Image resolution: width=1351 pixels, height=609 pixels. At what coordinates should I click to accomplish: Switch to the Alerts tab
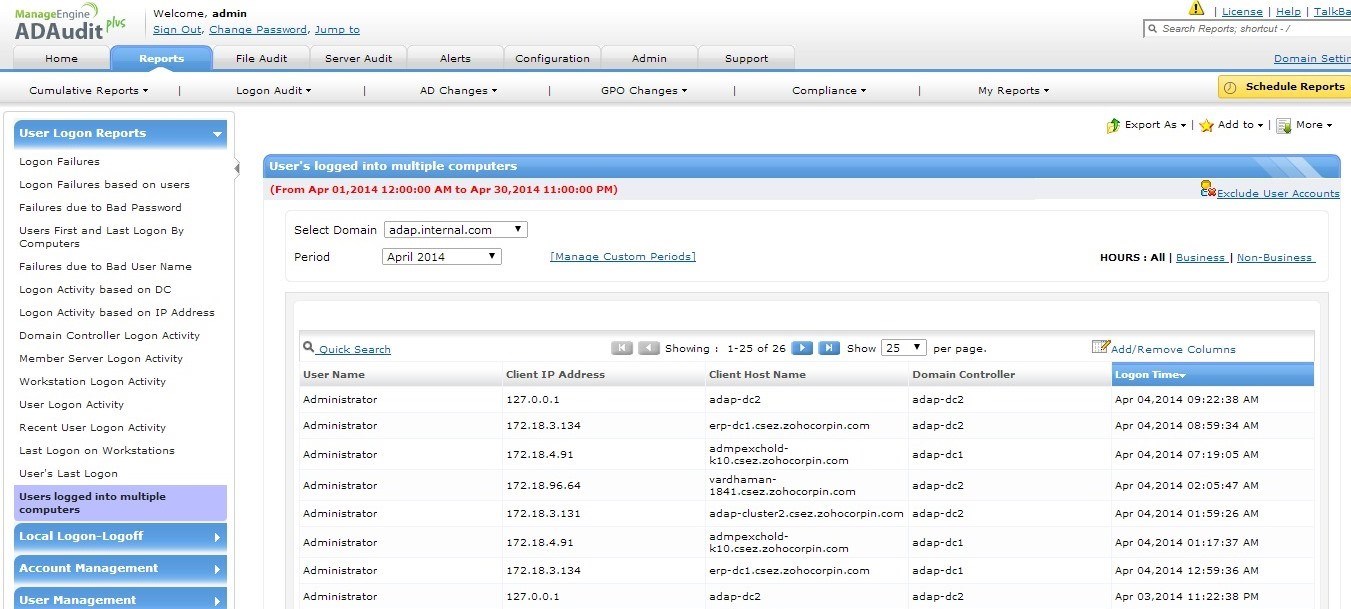[455, 59]
